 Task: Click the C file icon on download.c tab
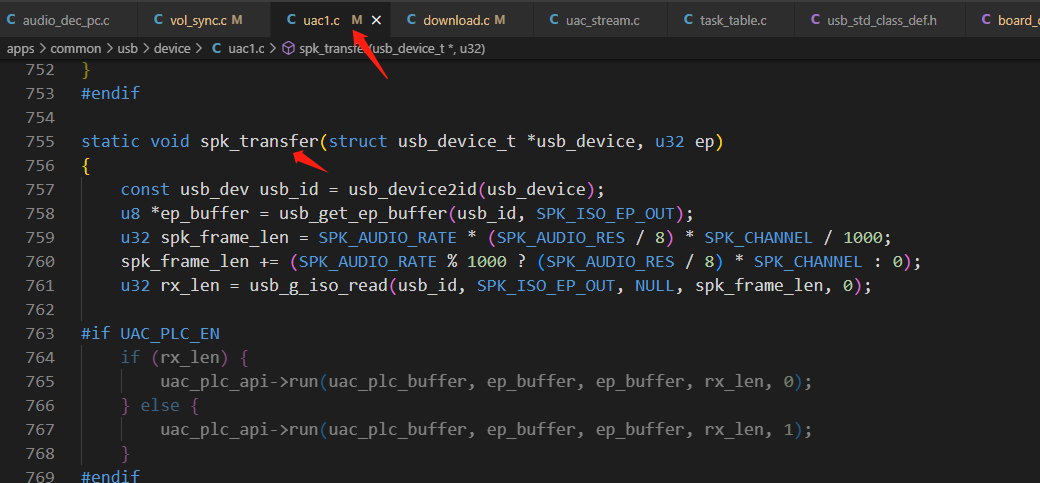[x=411, y=20]
